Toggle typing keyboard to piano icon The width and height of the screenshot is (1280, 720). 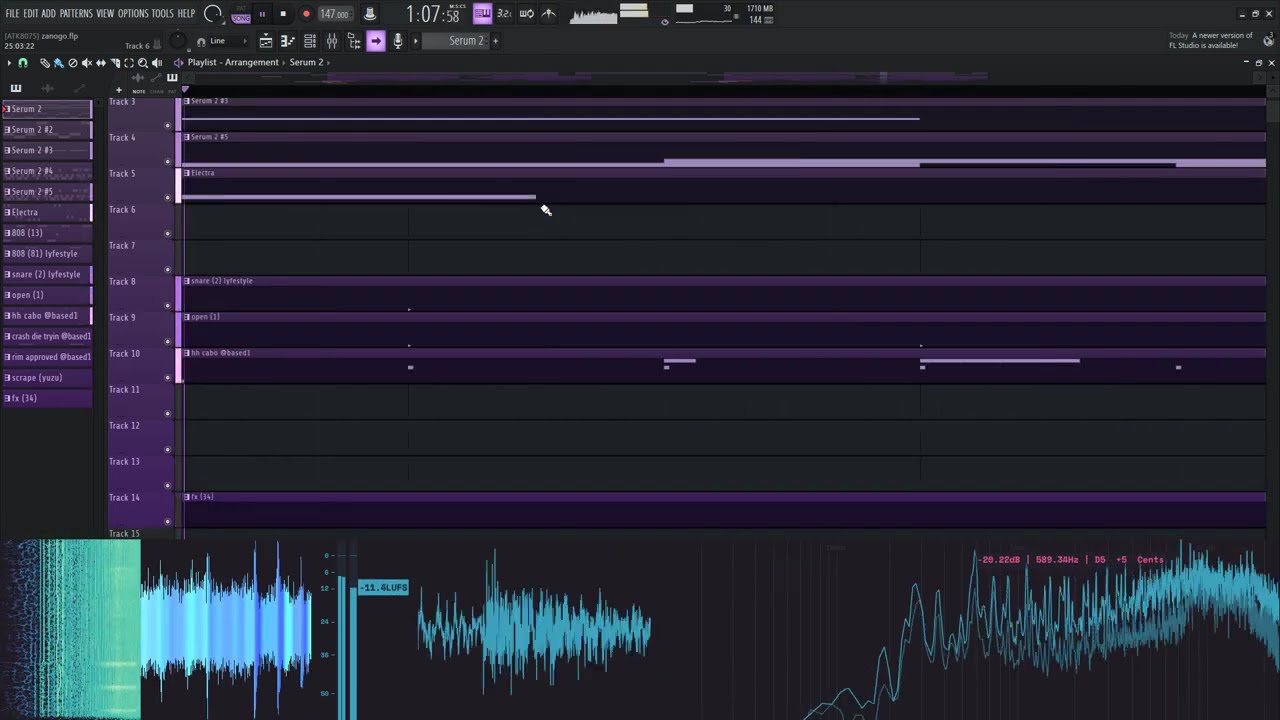(483, 13)
